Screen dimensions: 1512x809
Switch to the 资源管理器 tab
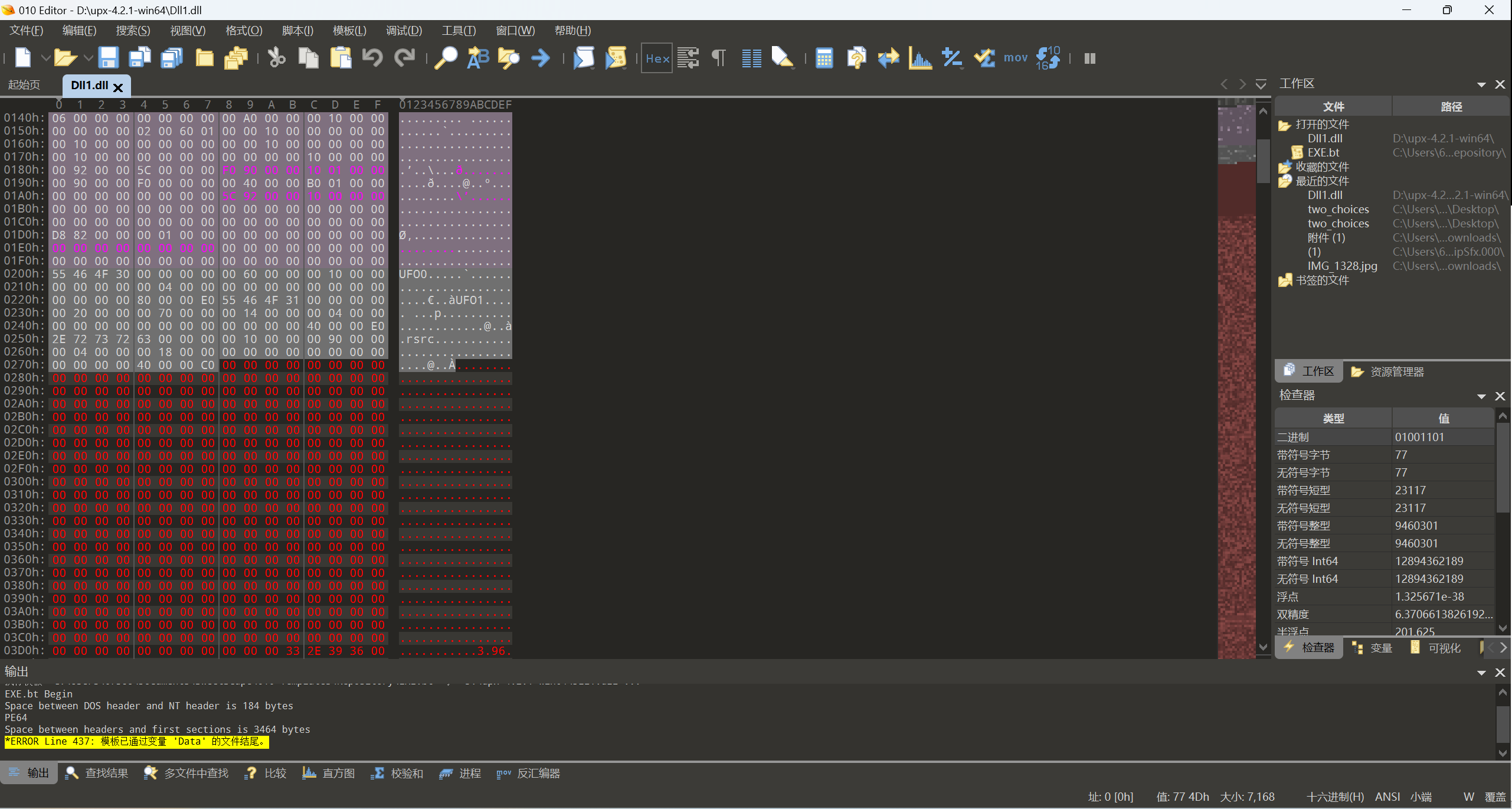[1387, 371]
